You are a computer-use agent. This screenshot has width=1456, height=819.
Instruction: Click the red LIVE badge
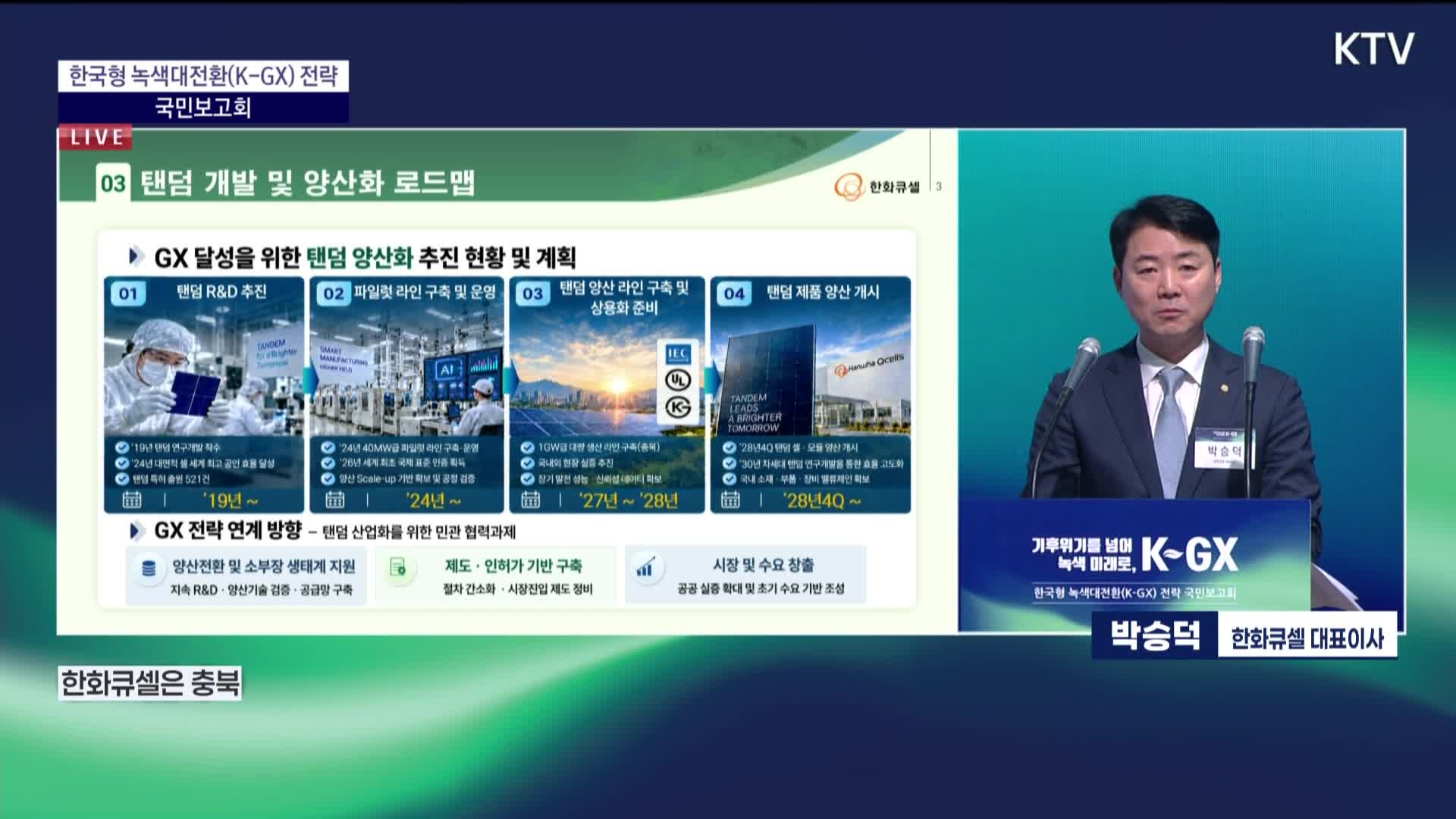pos(96,138)
